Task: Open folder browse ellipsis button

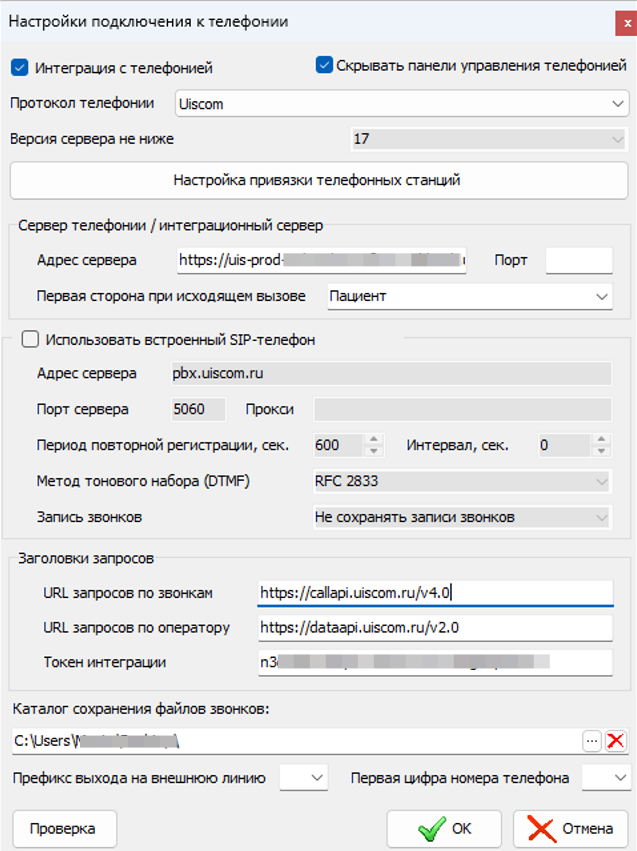Action: (x=592, y=740)
